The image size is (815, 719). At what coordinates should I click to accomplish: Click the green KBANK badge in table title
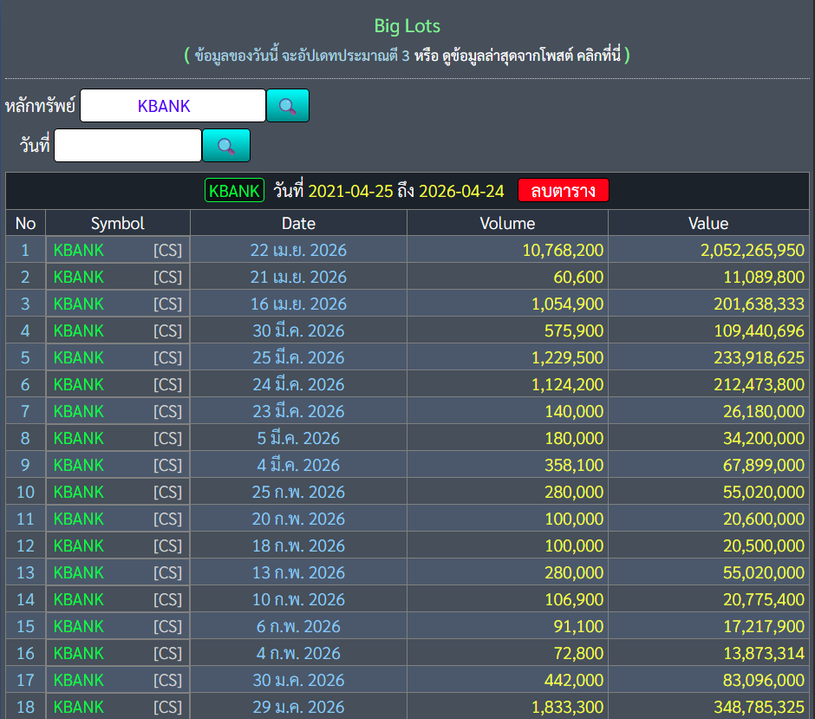pyautogui.click(x=234, y=191)
